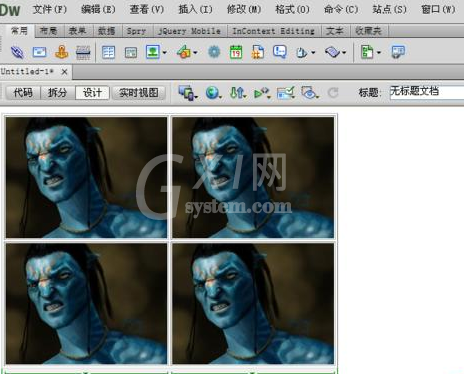The width and height of the screenshot is (464, 374).
Task: Open the Media dropdown arrow
Action: 195,52
